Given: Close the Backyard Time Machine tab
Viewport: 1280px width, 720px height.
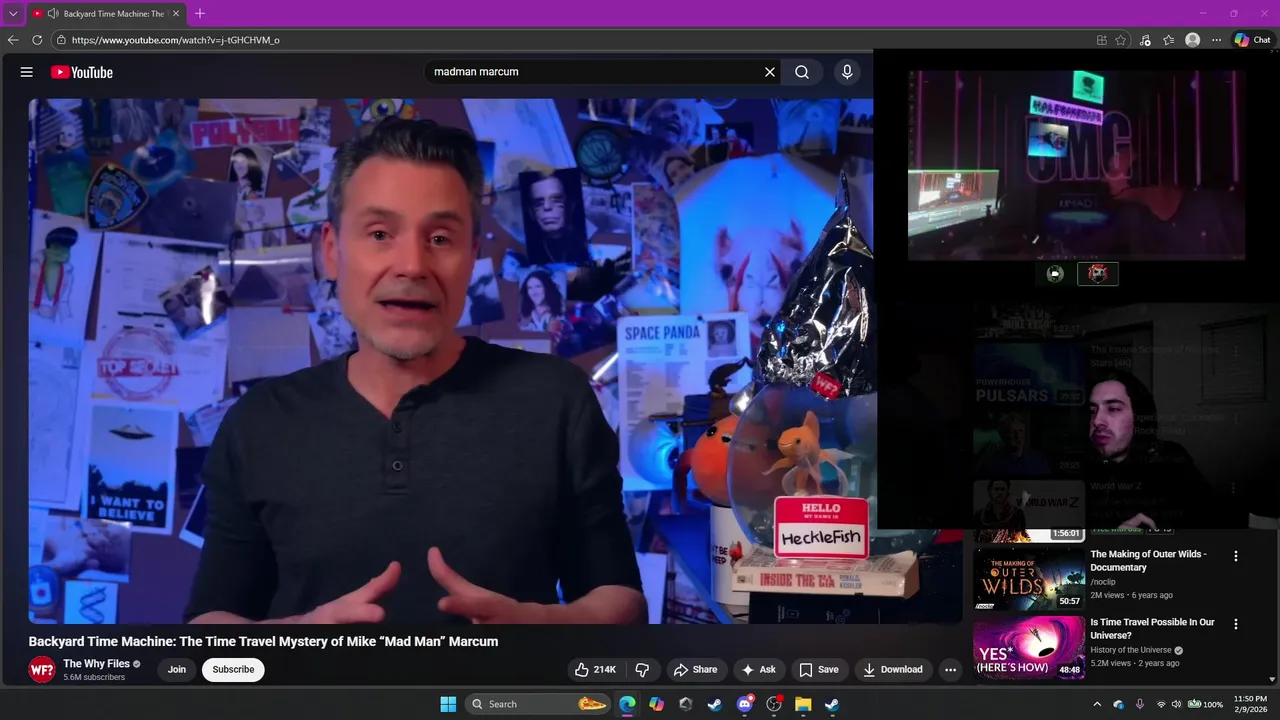Looking at the screenshot, I should click(x=176, y=14).
